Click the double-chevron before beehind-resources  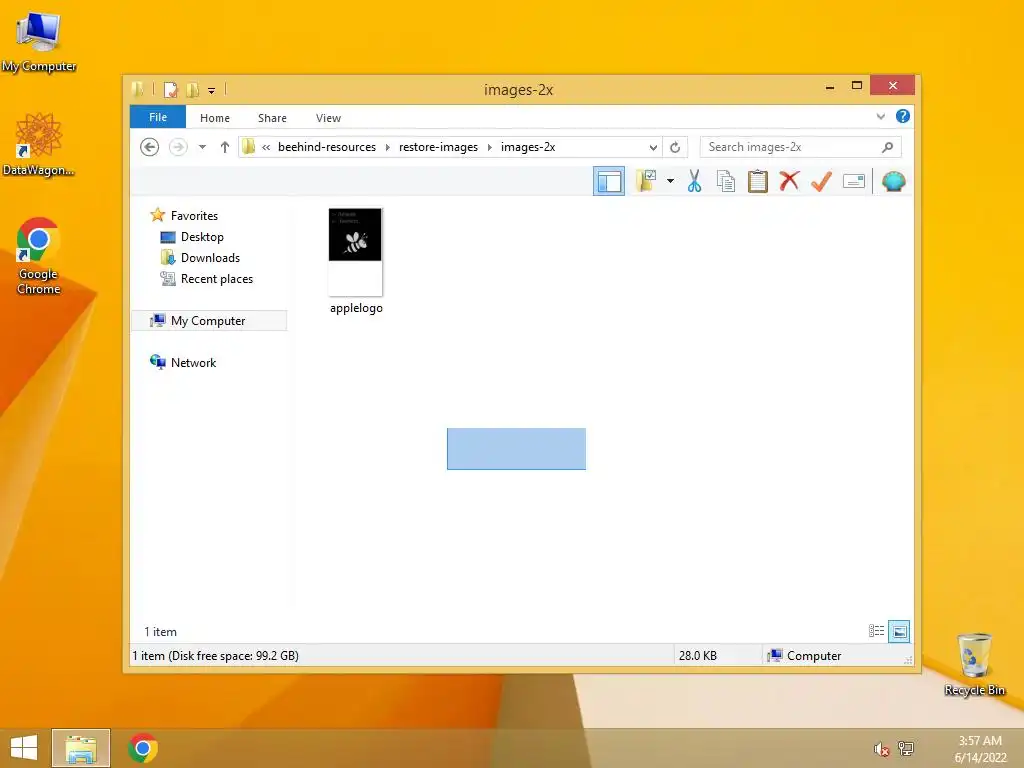pyautogui.click(x=266, y=147)
